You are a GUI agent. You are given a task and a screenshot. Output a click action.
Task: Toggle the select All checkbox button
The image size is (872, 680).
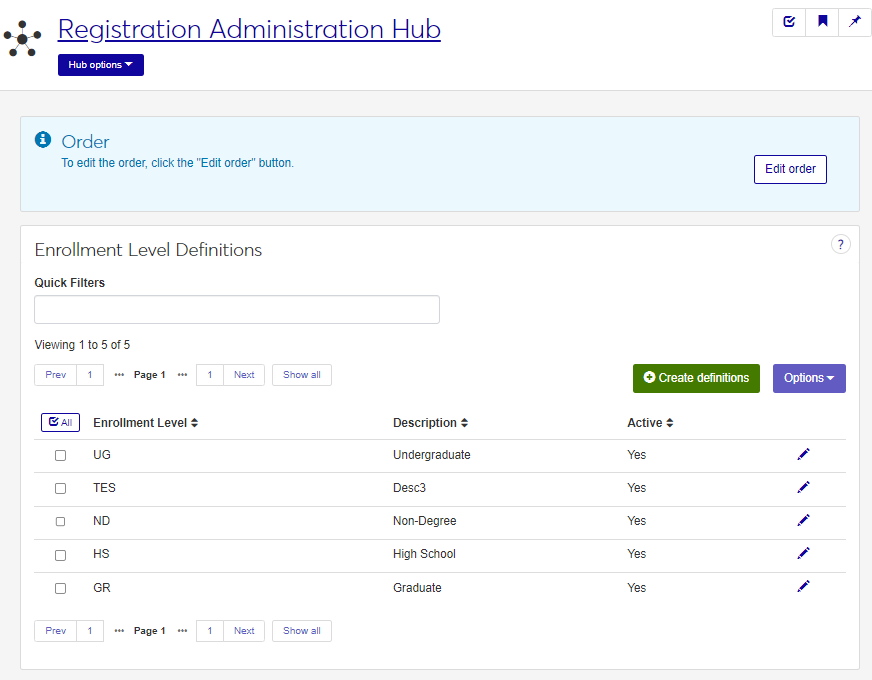coord(60,423)
